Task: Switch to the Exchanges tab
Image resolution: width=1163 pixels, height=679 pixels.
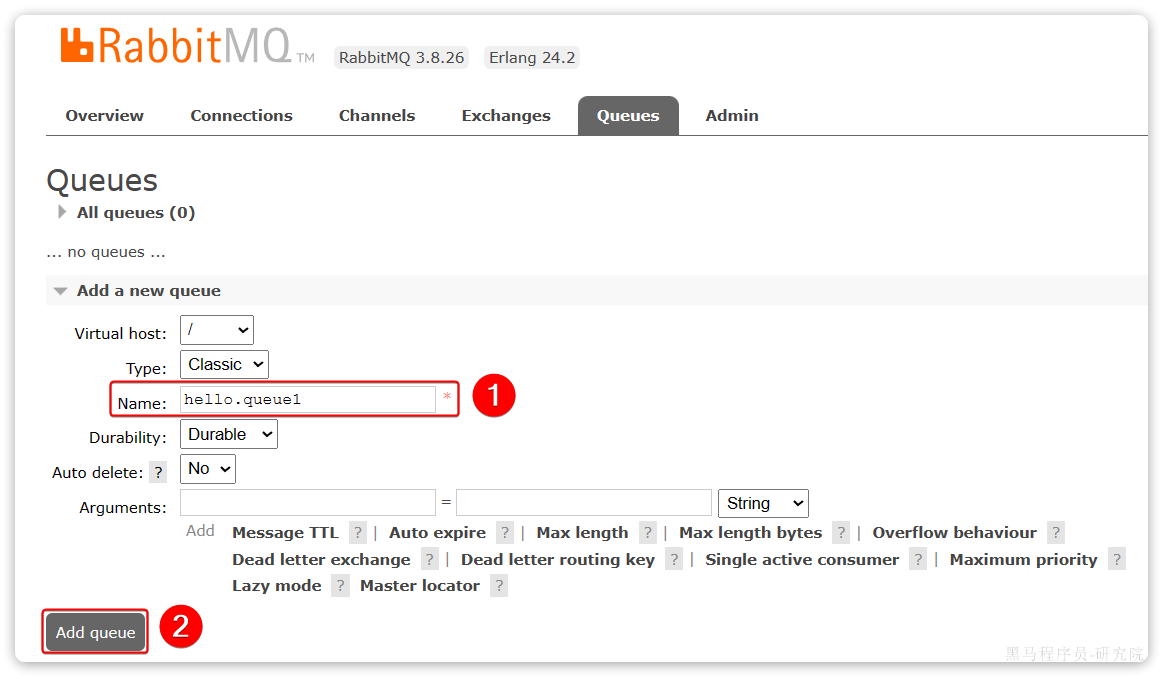Action: tap(505, 116)
